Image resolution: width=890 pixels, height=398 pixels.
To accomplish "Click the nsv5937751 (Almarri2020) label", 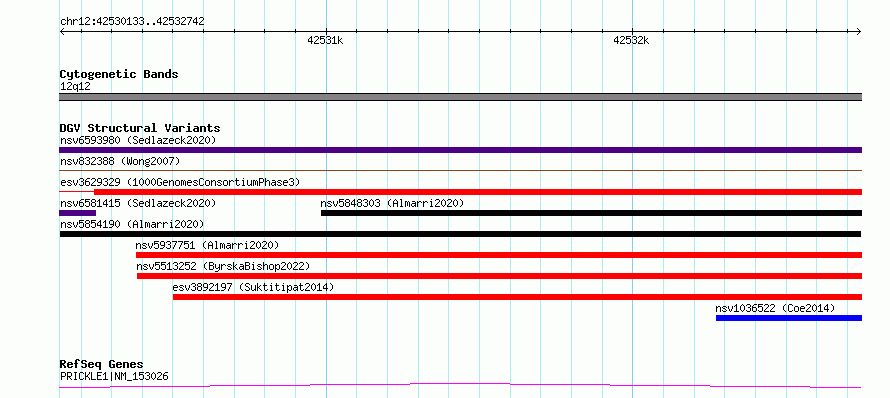I will [207, 245].
